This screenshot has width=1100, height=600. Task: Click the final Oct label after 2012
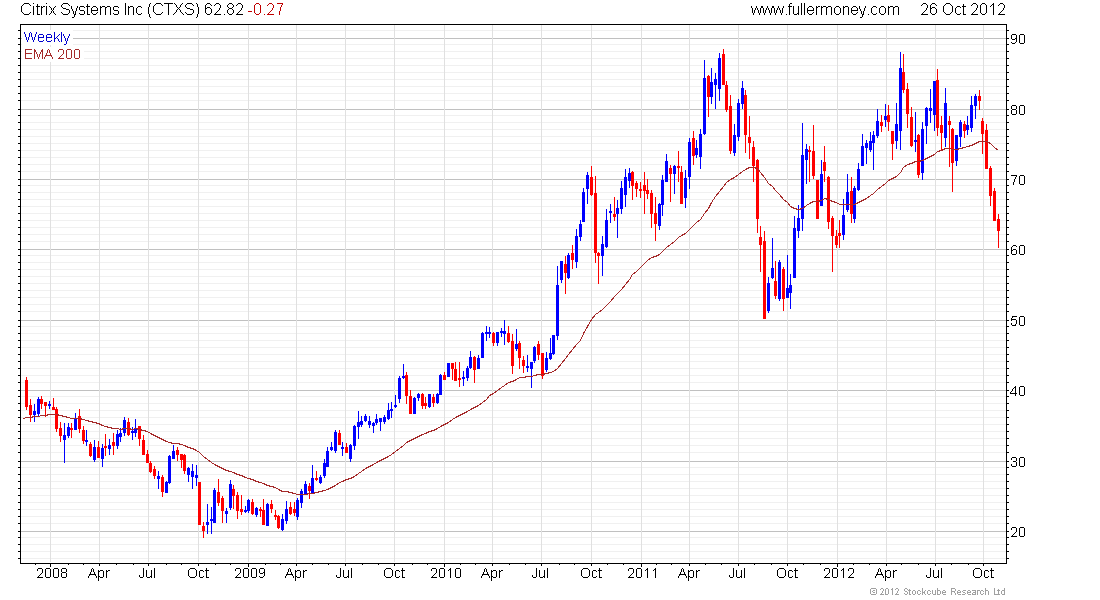tap(984, 573)
